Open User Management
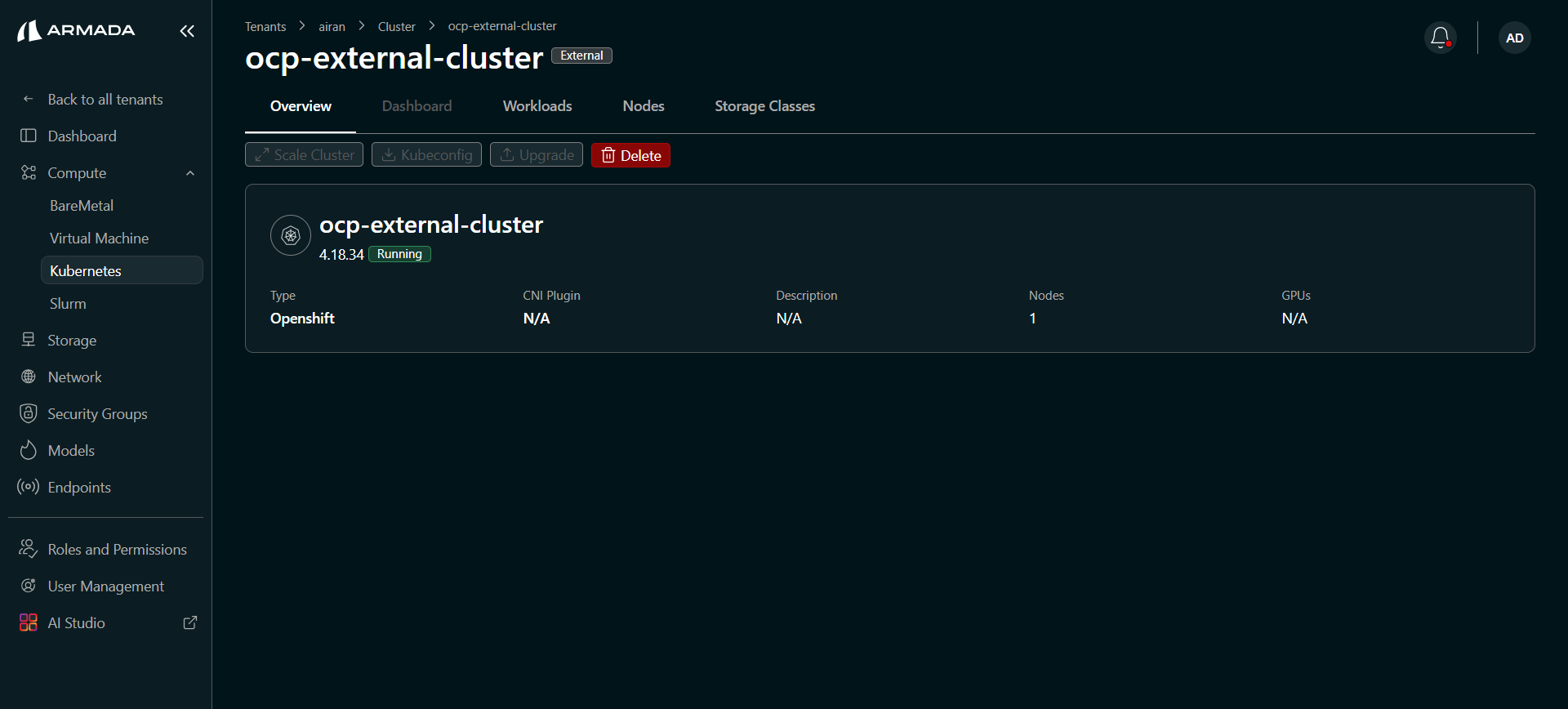The height and width of the screenshot is (709, 1568). tap(106, 586)
